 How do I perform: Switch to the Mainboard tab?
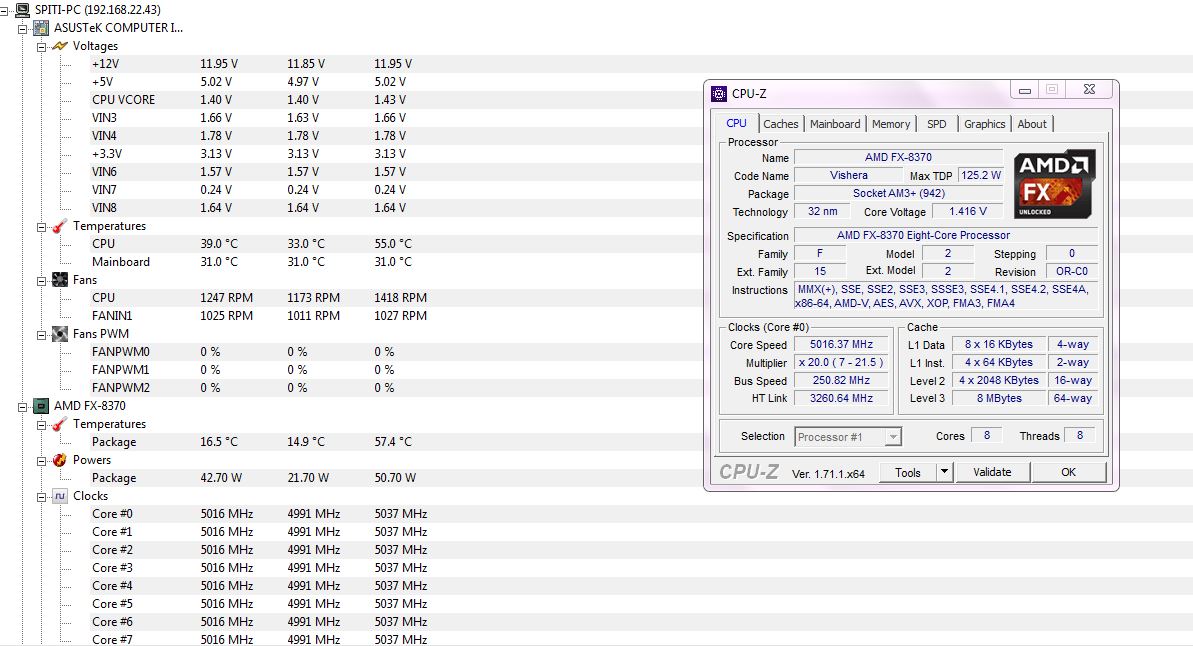point(835,124)
